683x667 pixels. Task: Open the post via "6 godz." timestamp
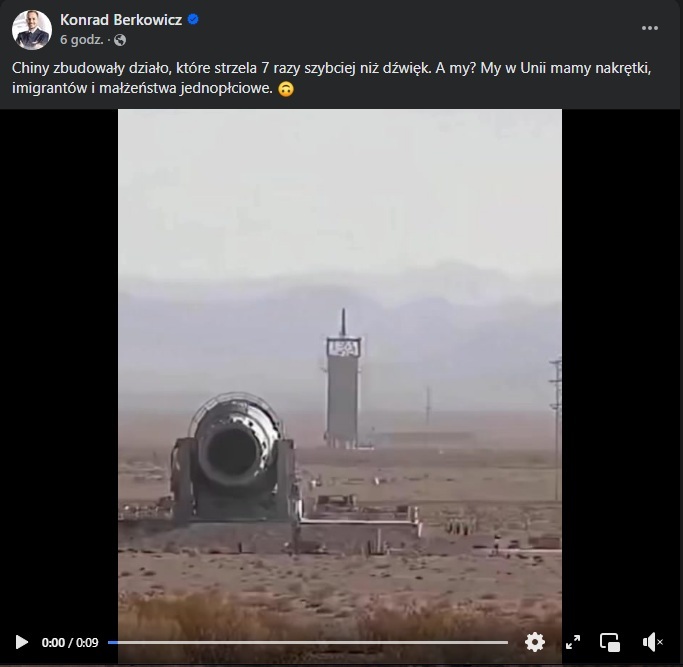81,40
